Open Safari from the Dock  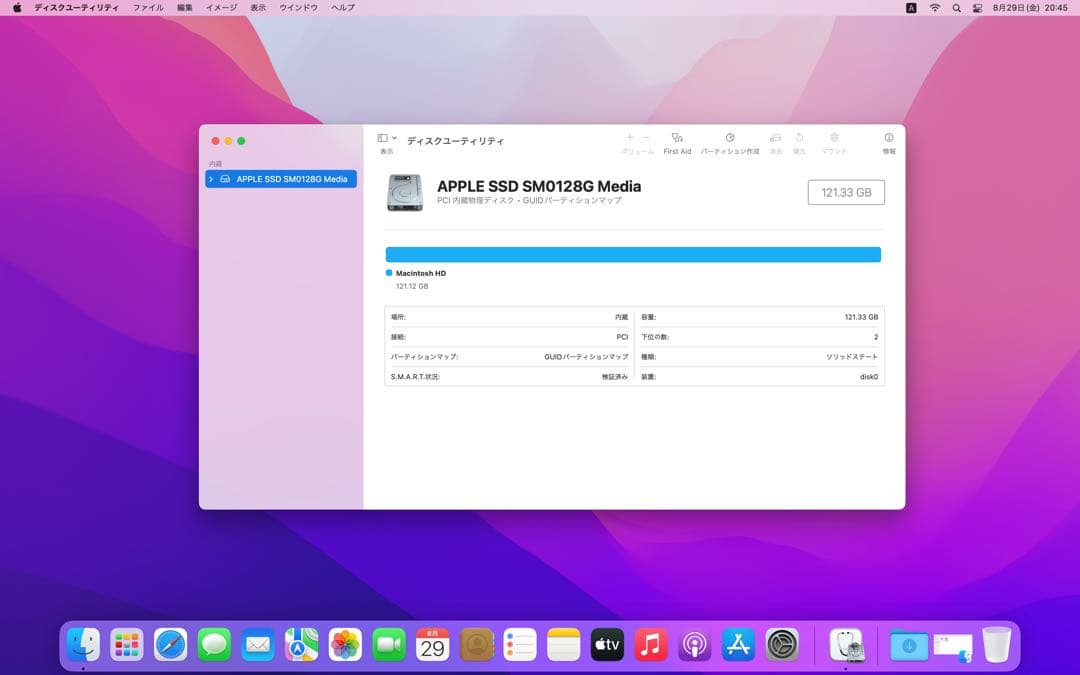(170, 645)
